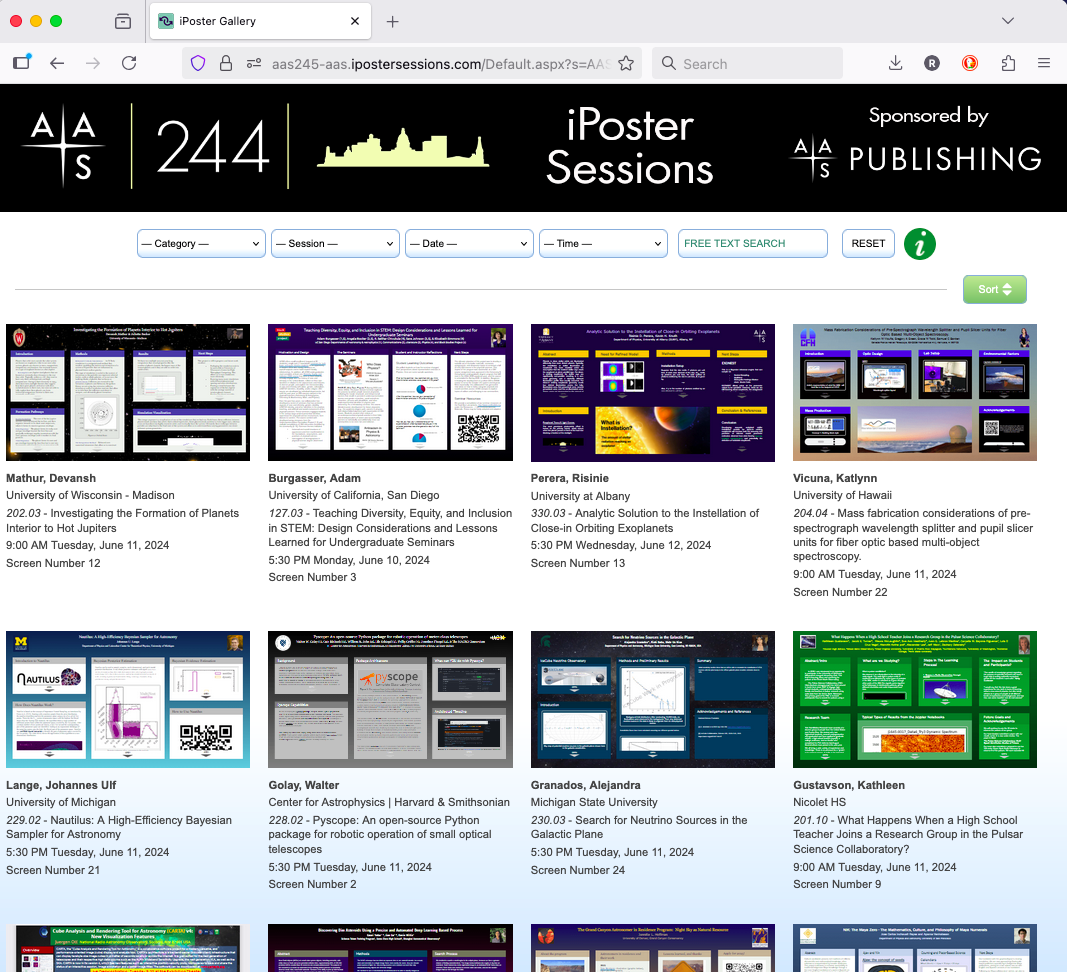Open the Firefox hamburger menu
Image resolution: width=1067 pixels, height=972 pixels.
(x=1043, y=63)
